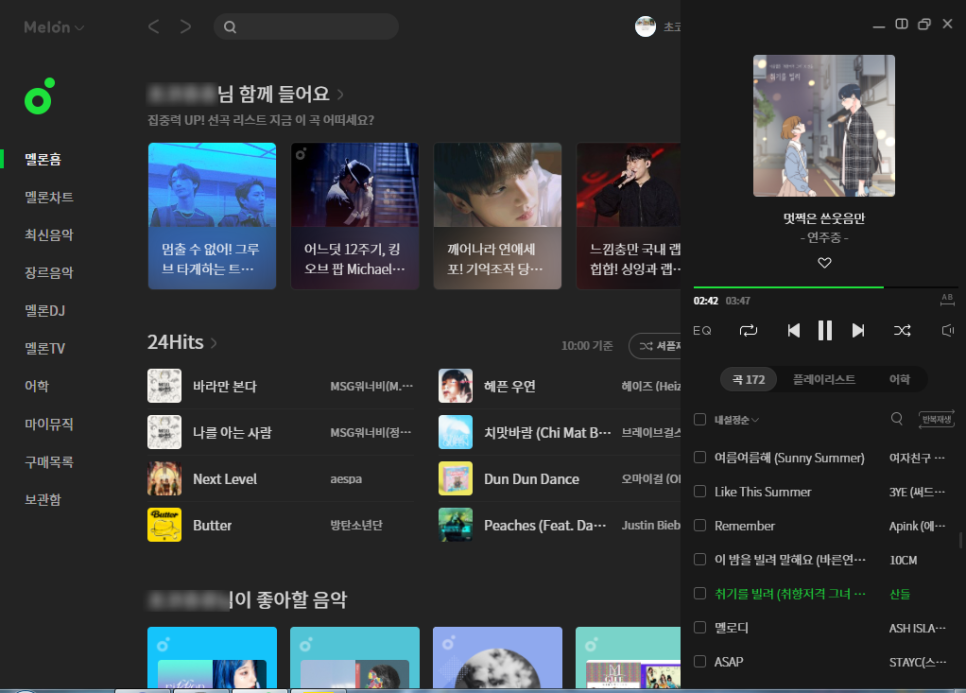The height and width of the screenshot is (693, 966).
Task: Open the 헤픈 우연 album cover
Action: pyautogui.click(x=455, y=386)
